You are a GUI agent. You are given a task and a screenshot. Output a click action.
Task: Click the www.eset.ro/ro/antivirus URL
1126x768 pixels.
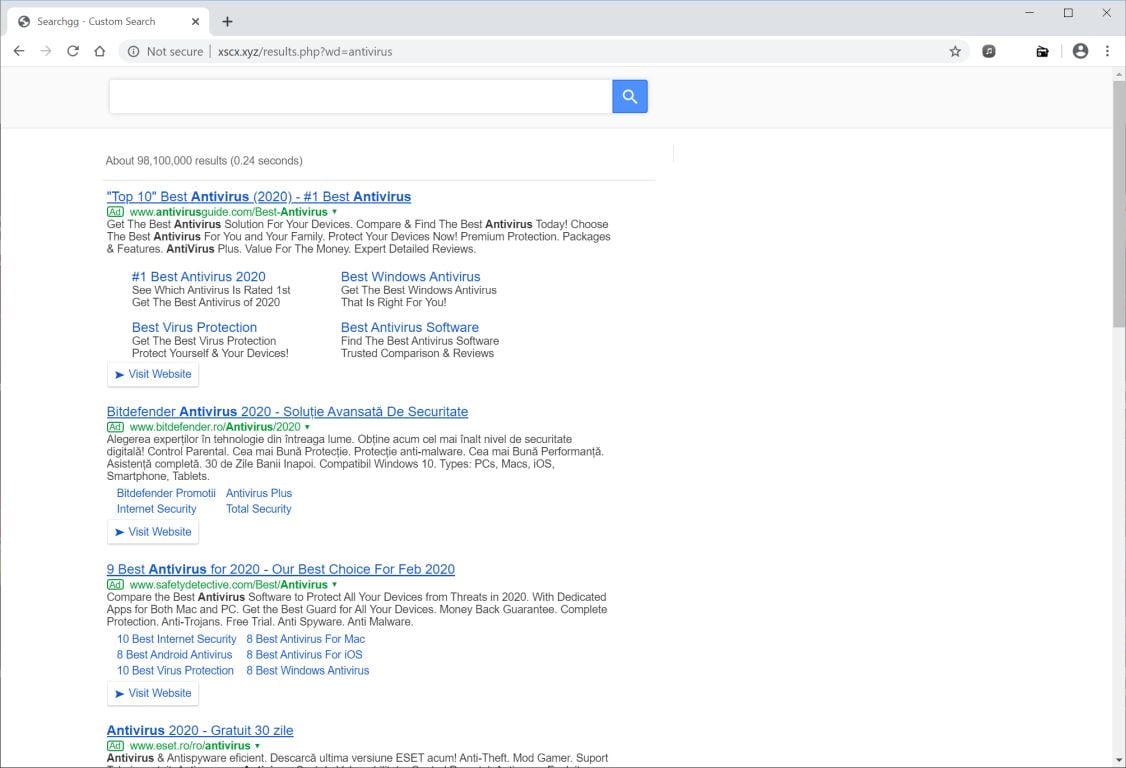click(x=190, y=746)
